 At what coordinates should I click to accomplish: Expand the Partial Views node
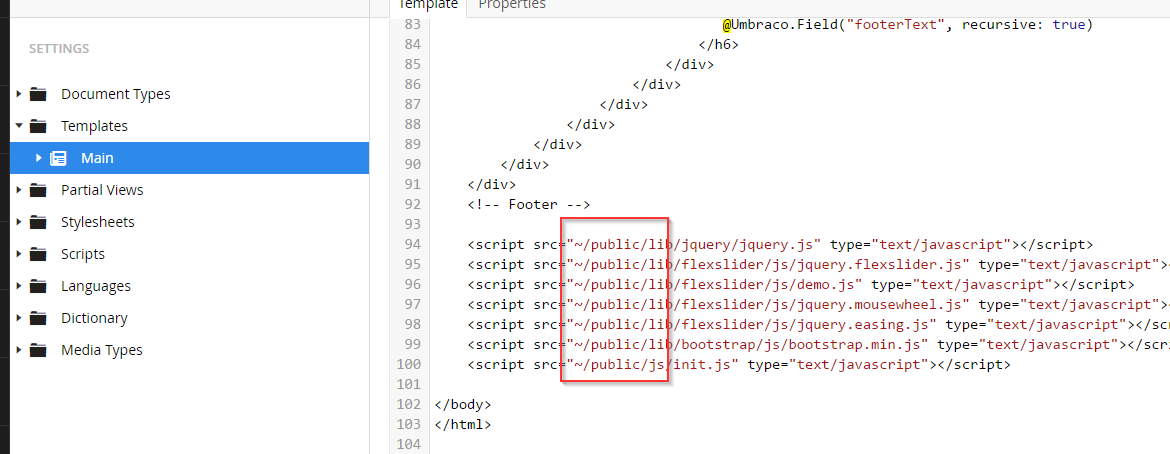19,190
